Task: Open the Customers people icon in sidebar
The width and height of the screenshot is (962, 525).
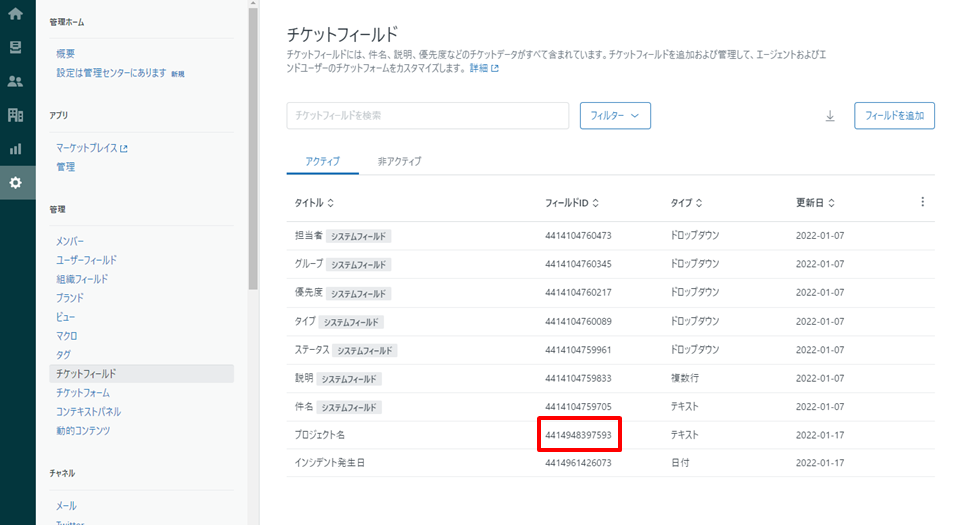Action: pos(15,81)
